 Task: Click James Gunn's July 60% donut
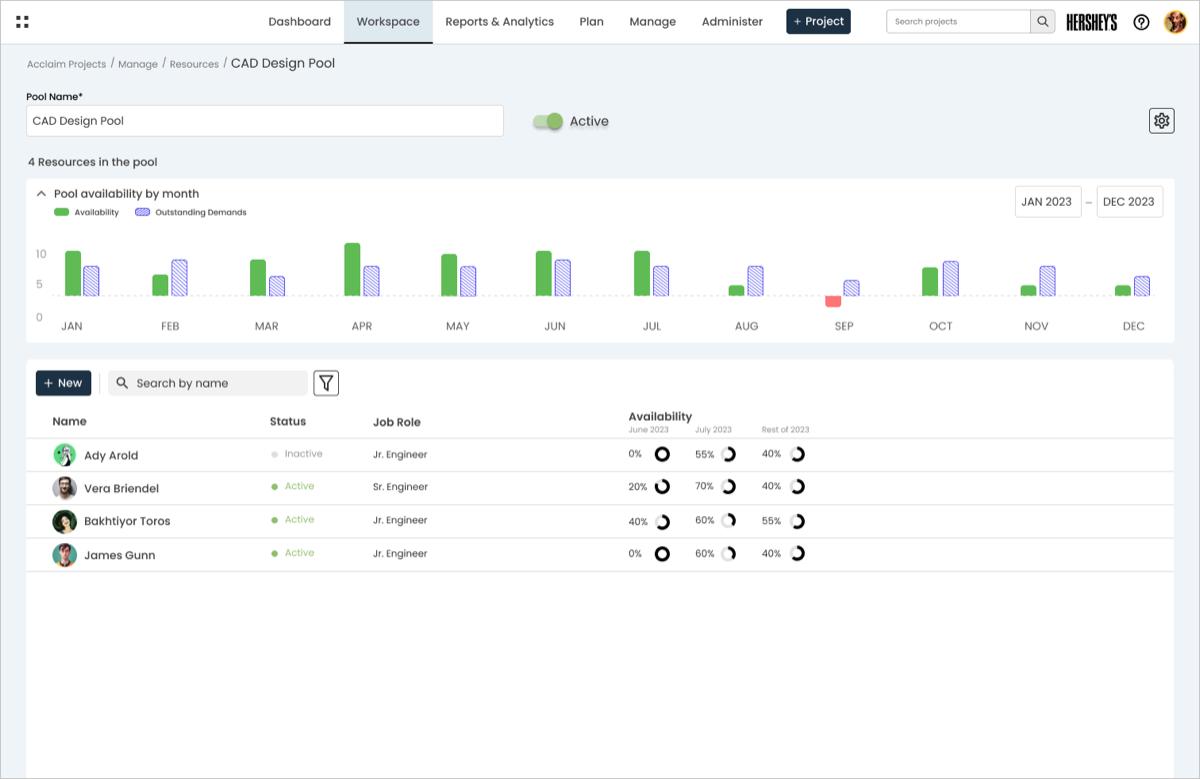(x=728, y=554)
